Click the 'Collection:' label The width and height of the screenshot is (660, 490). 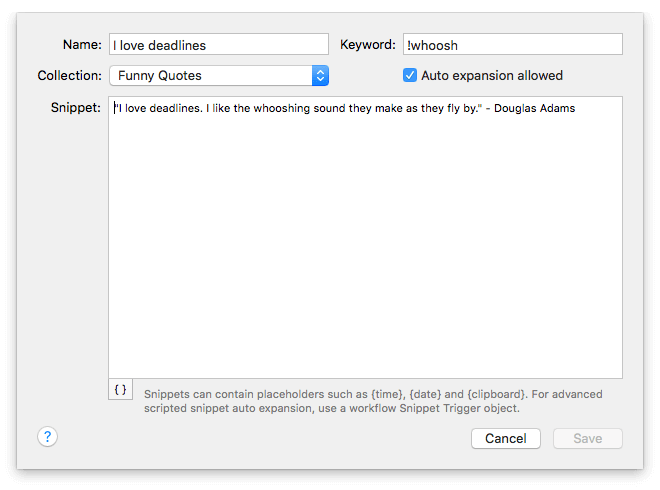[69, 75]
